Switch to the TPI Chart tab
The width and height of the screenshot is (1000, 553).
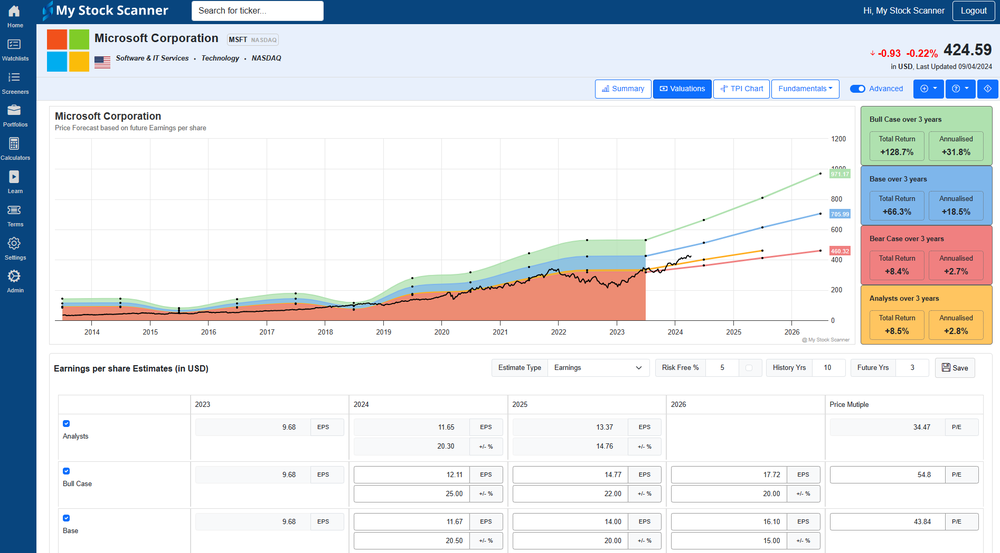pos(741,89)
